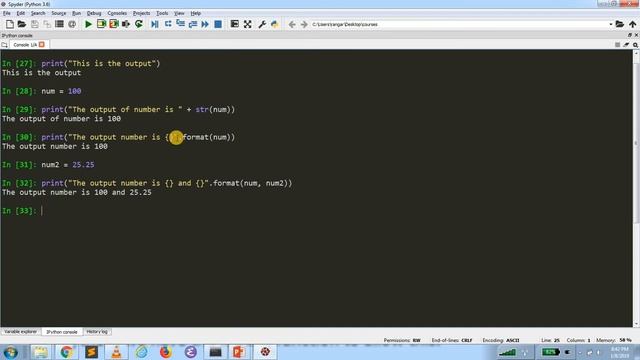This screenshot has width=640, height=360.
Task: Toggle fullscreen mode with arrows icon
Action: point(247,24)
